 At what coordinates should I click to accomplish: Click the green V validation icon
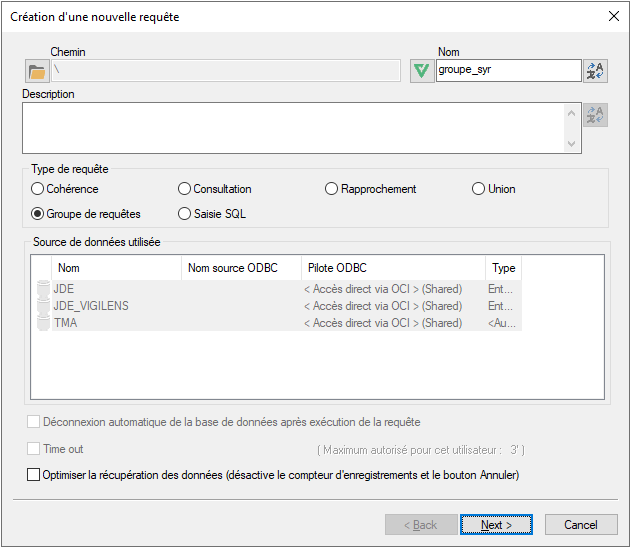coord(422,71)
